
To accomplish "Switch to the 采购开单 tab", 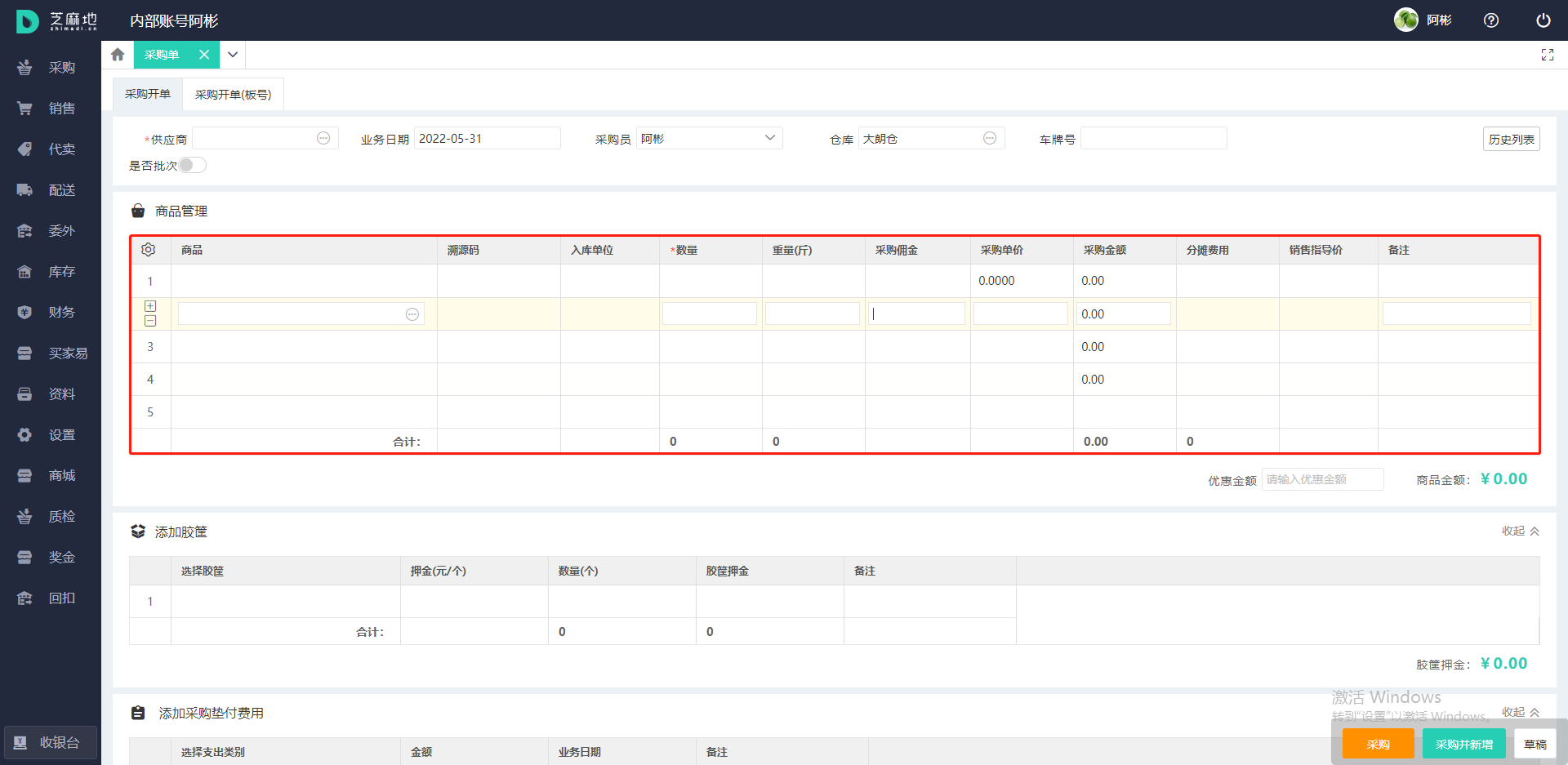I will (148, 94).
